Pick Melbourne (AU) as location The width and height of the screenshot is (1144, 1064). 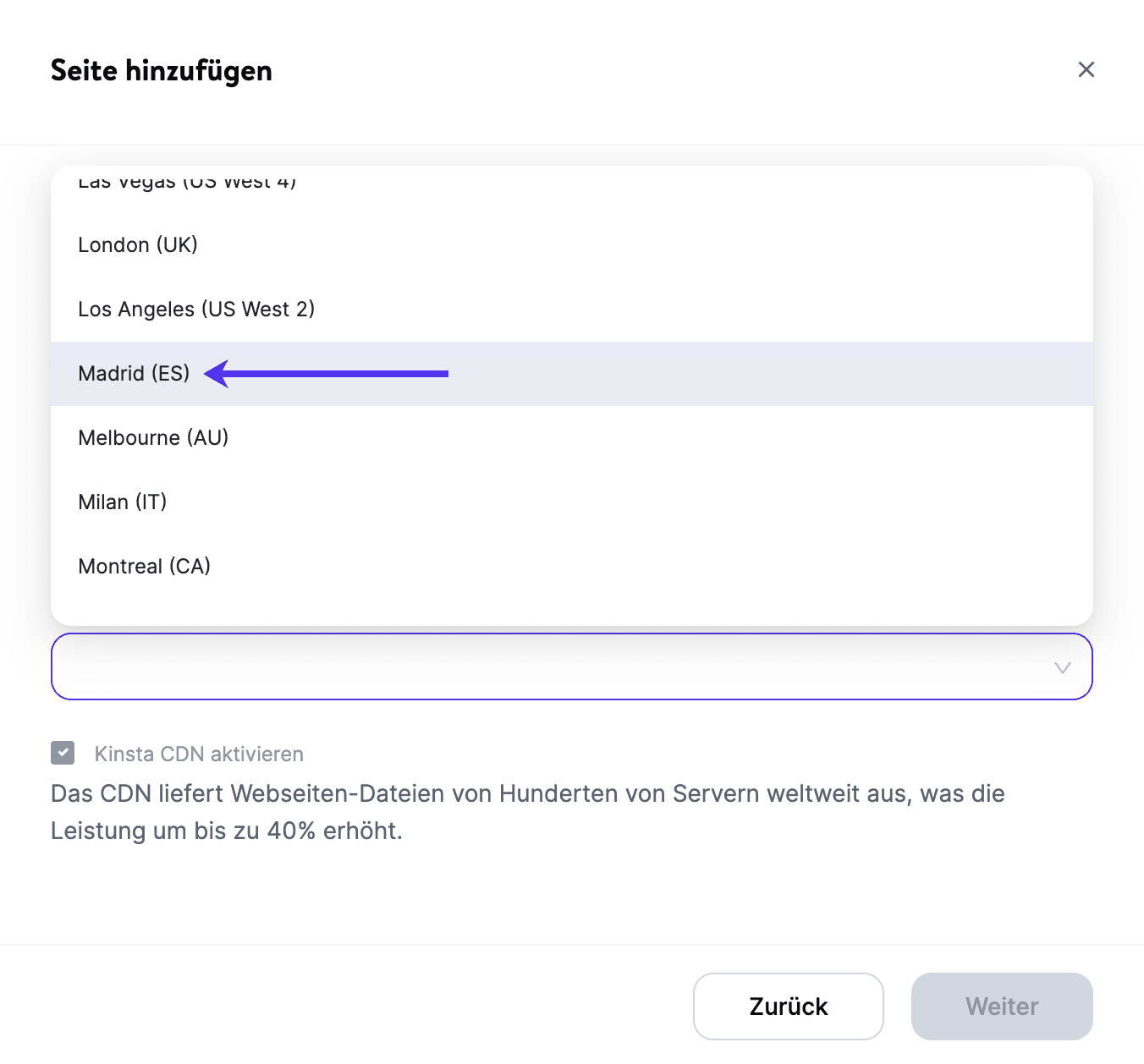click(x=153, y=437)
